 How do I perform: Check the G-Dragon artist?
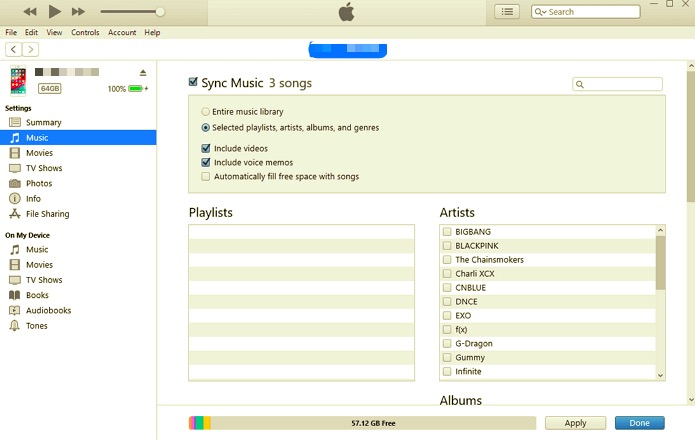click(447, 343)
